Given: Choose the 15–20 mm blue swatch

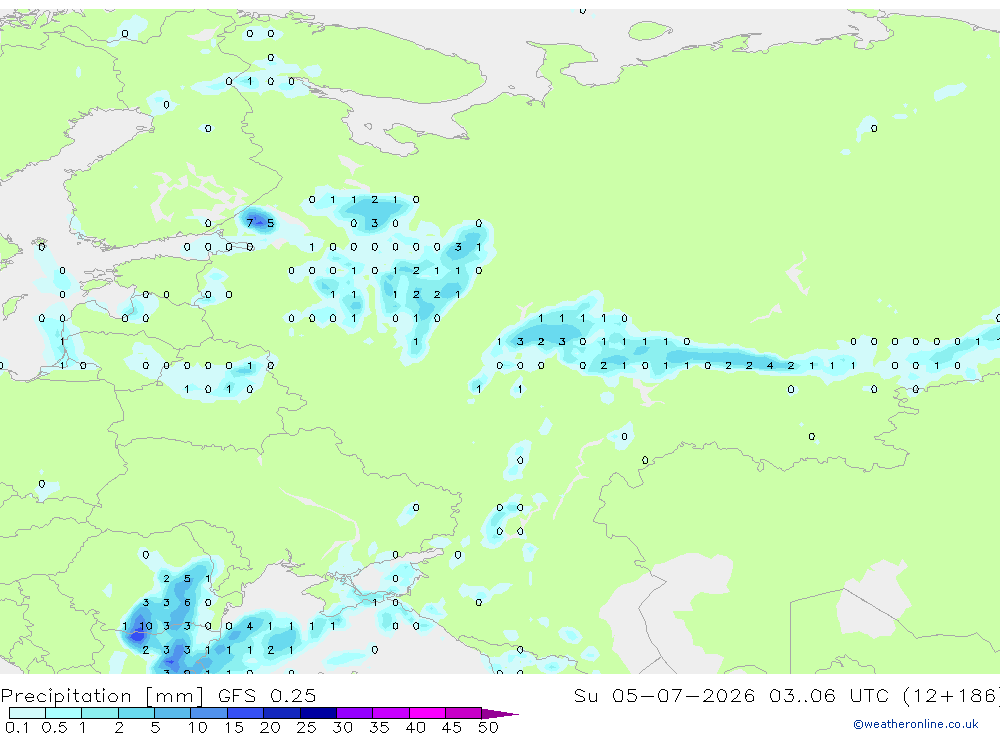Looking at the screenshot, I should (x=246, y=713).
